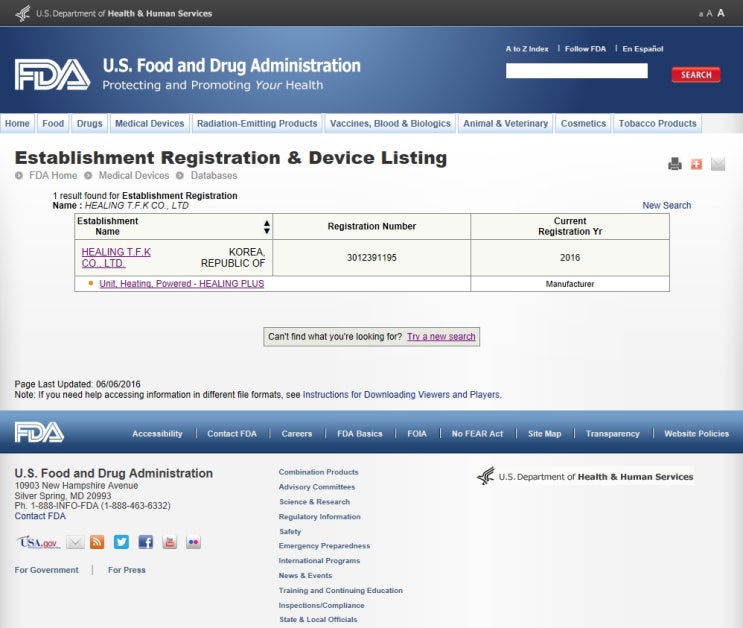Click the USA.gov logo in footer

tap(38, 542)
